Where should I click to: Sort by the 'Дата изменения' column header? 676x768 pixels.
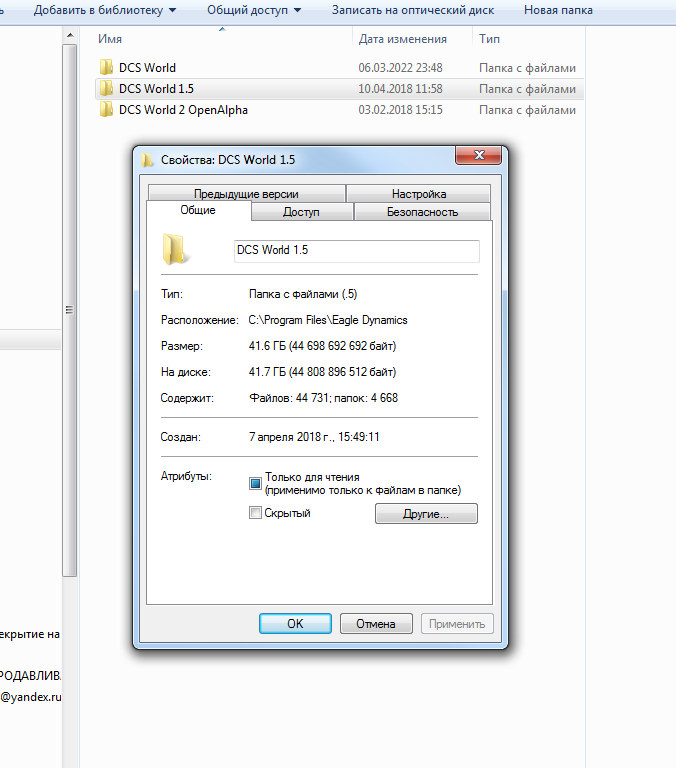tap(403, 39)
